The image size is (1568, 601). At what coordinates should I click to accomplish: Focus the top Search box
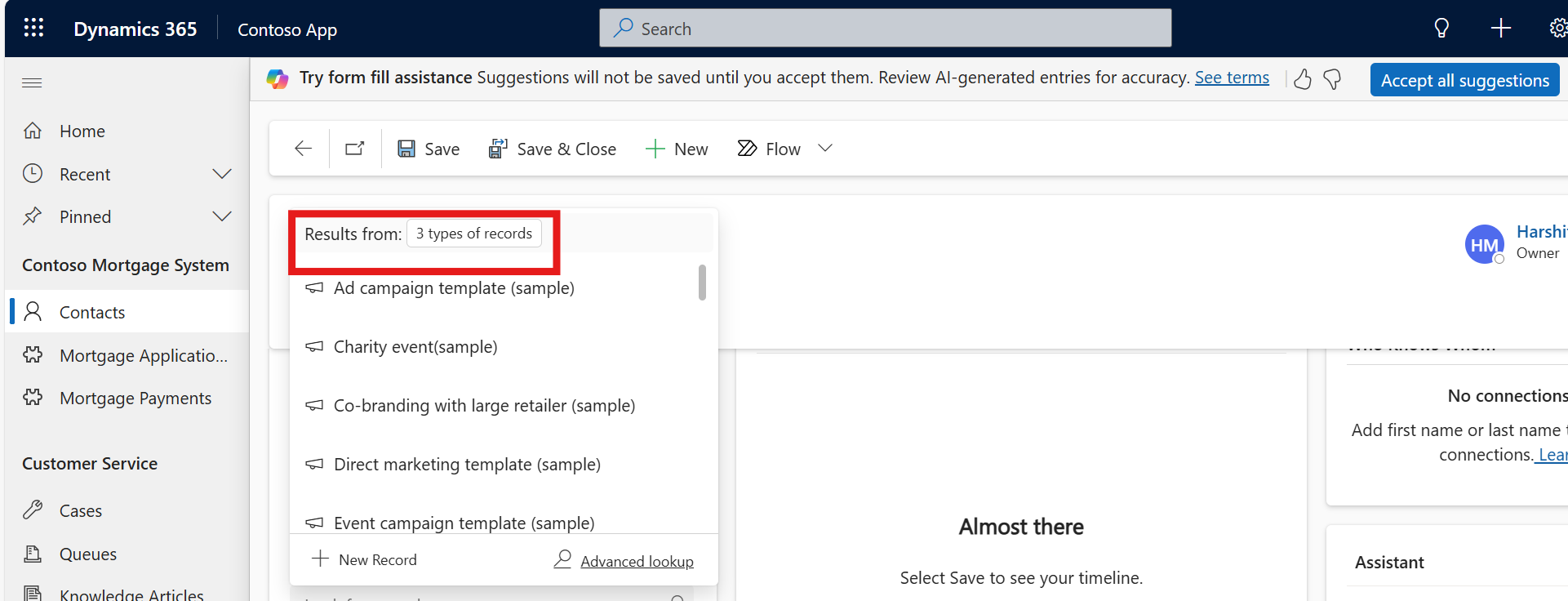click(x=885, y=29)
